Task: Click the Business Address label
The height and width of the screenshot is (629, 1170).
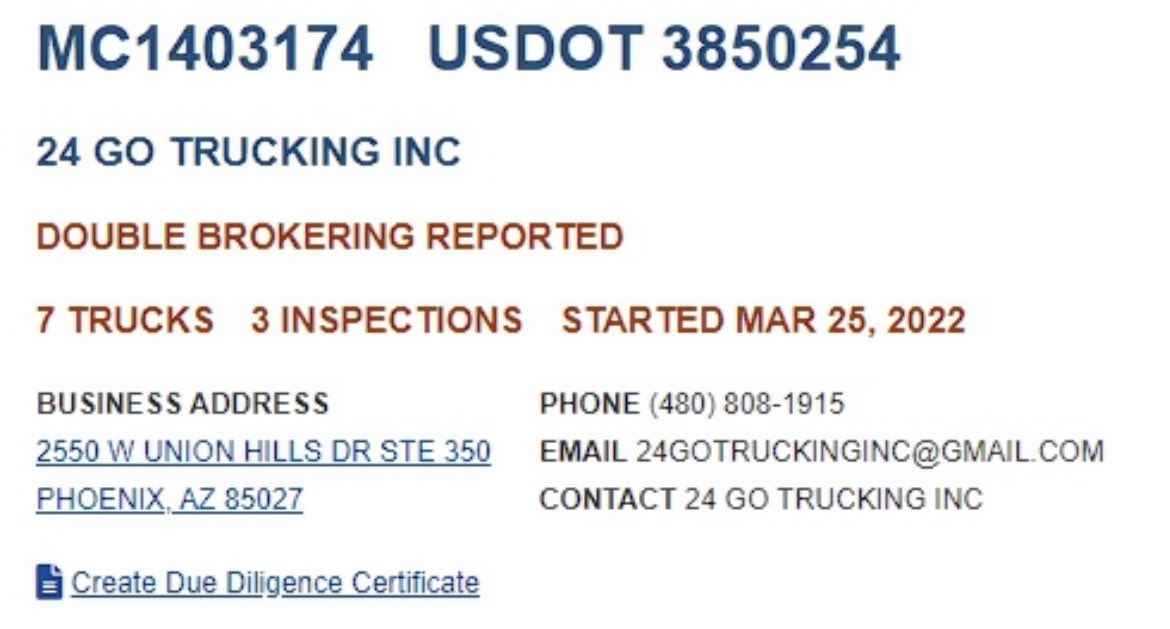Action: point(183,404)
